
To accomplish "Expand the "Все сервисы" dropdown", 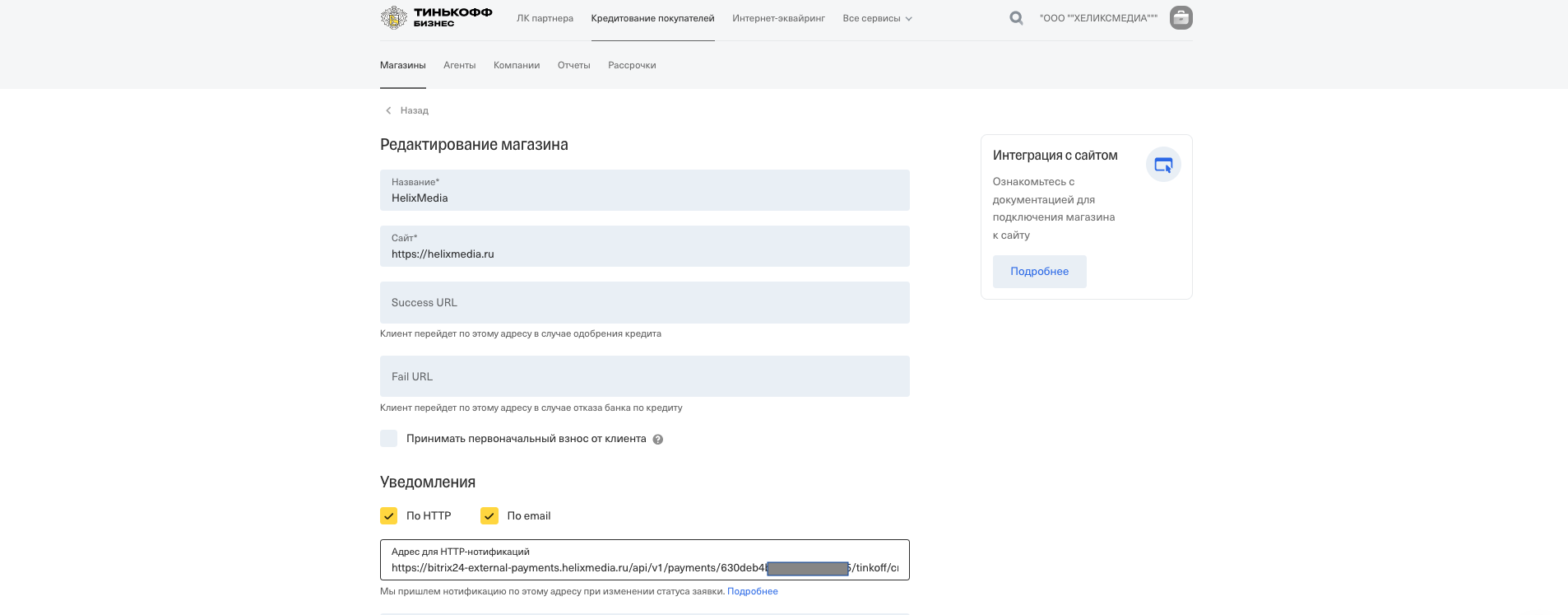I will pyautogui.click(x=877, y=18).
